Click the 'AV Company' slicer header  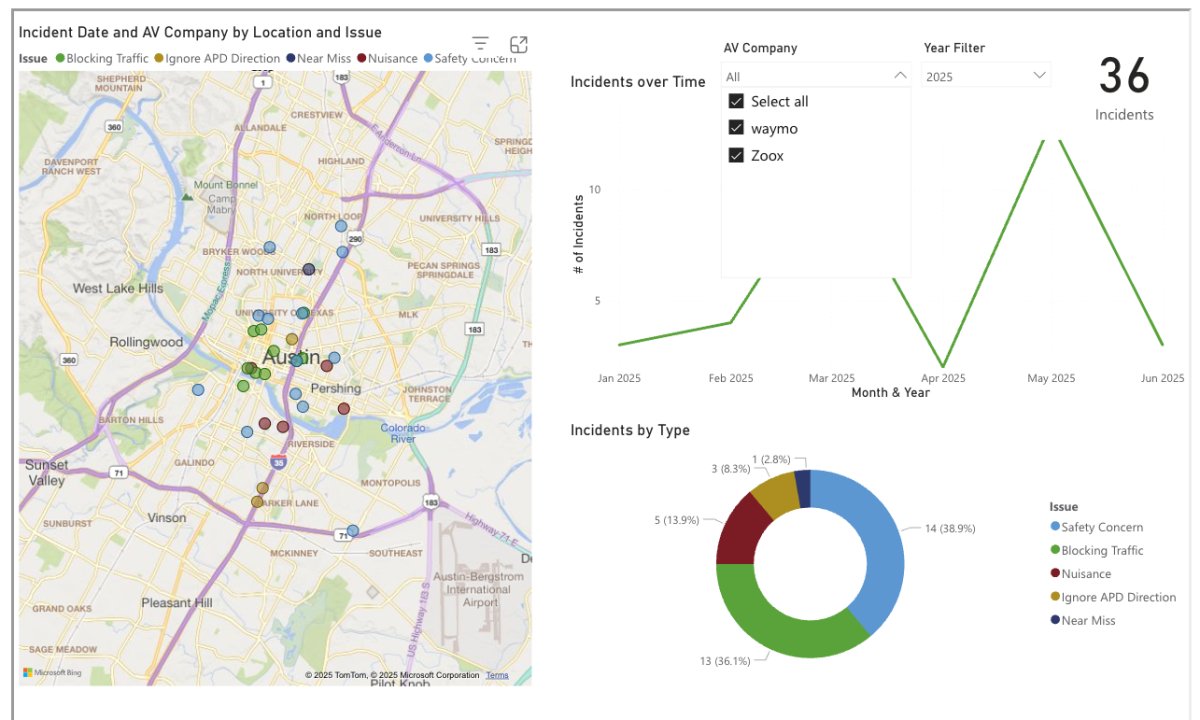(x=760, y=48)
